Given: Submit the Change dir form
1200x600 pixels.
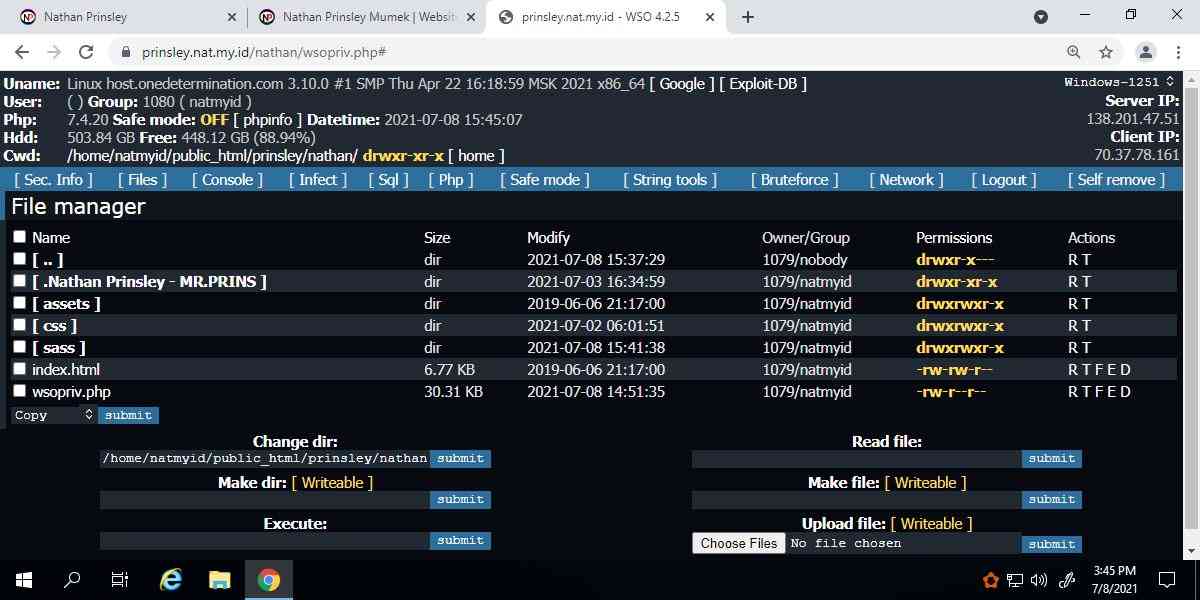Looking at the screenshot, I should [460, 458].
